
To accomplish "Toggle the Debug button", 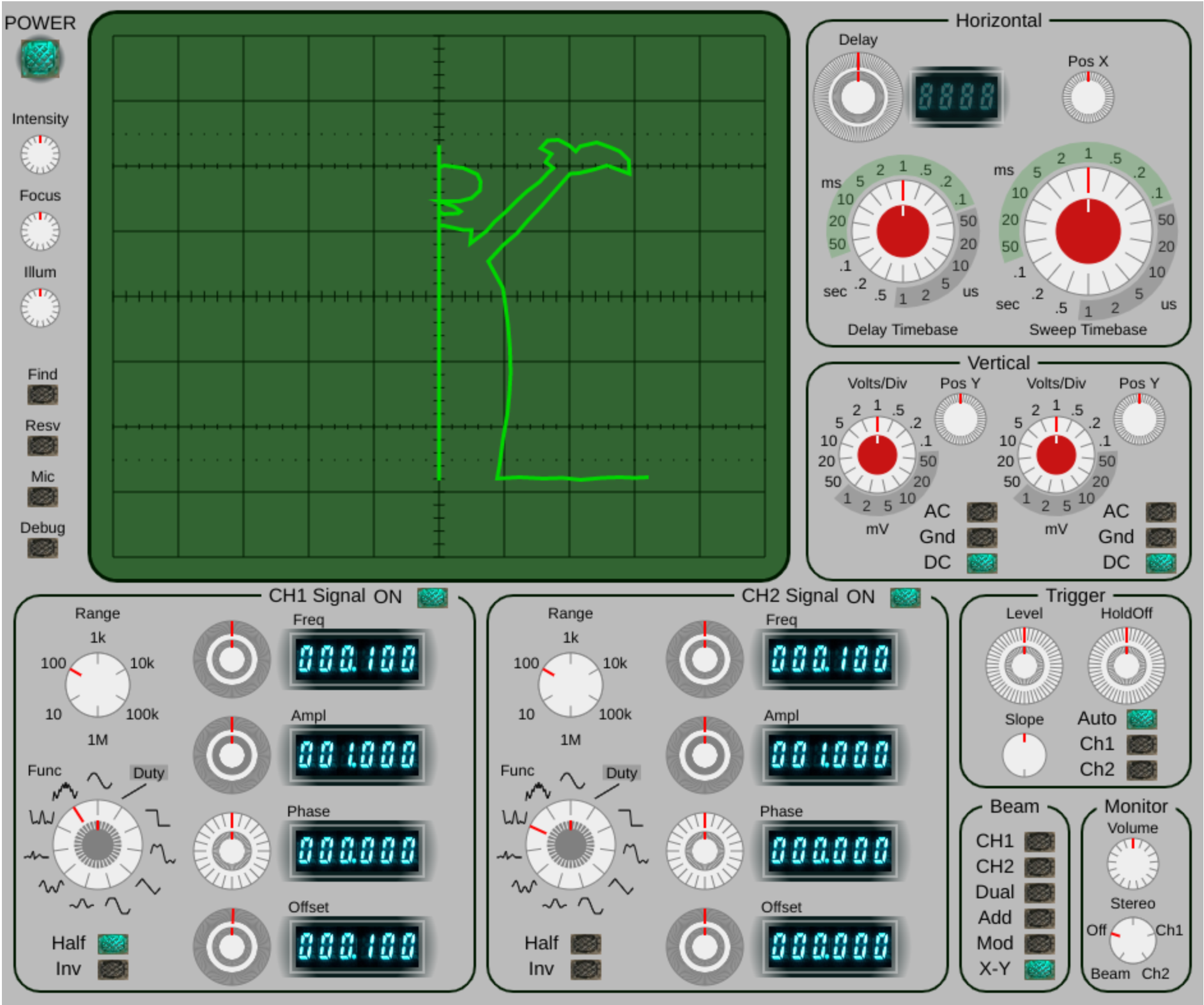I will [43, 548].
